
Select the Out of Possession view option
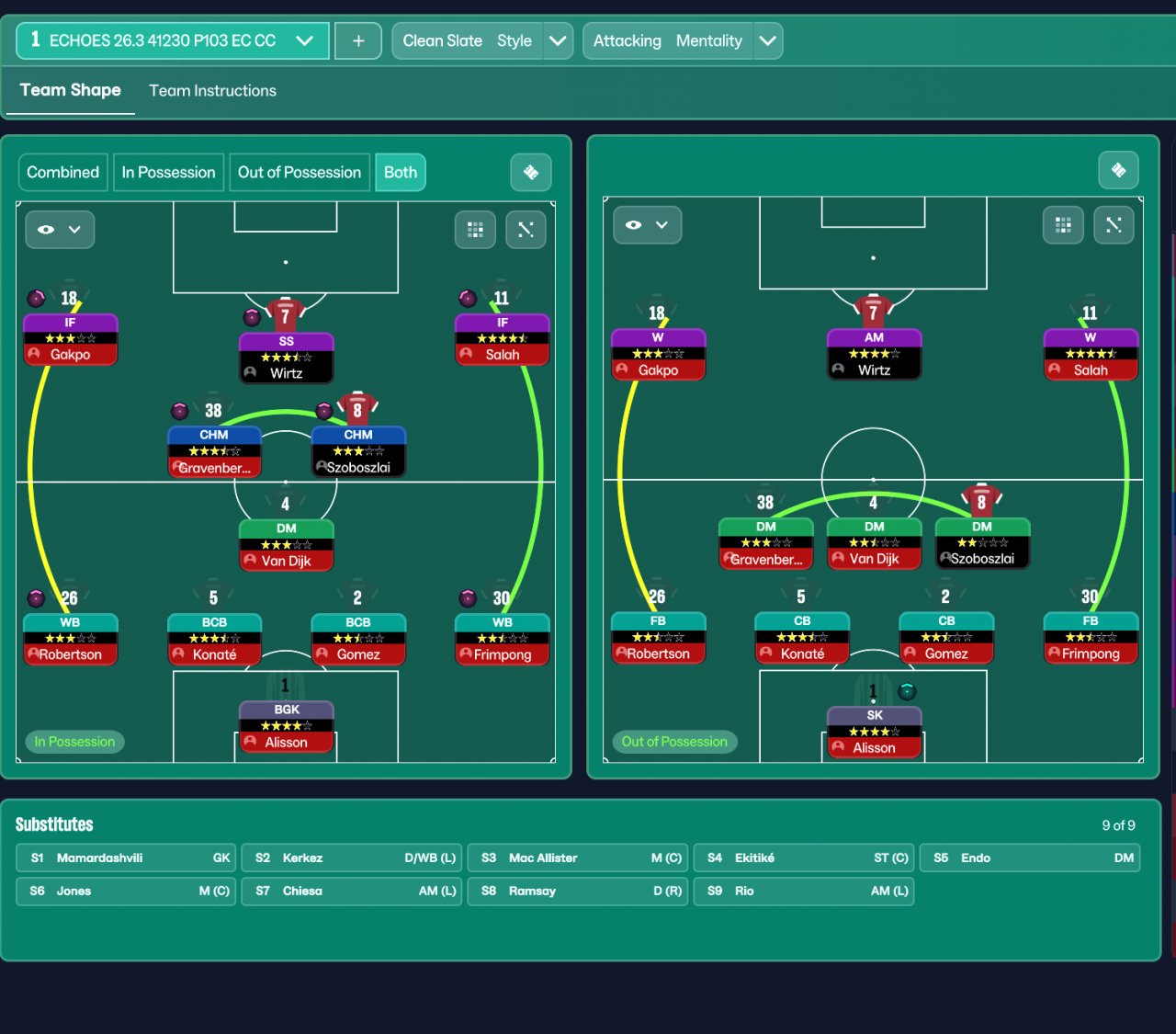click(300, 172)
